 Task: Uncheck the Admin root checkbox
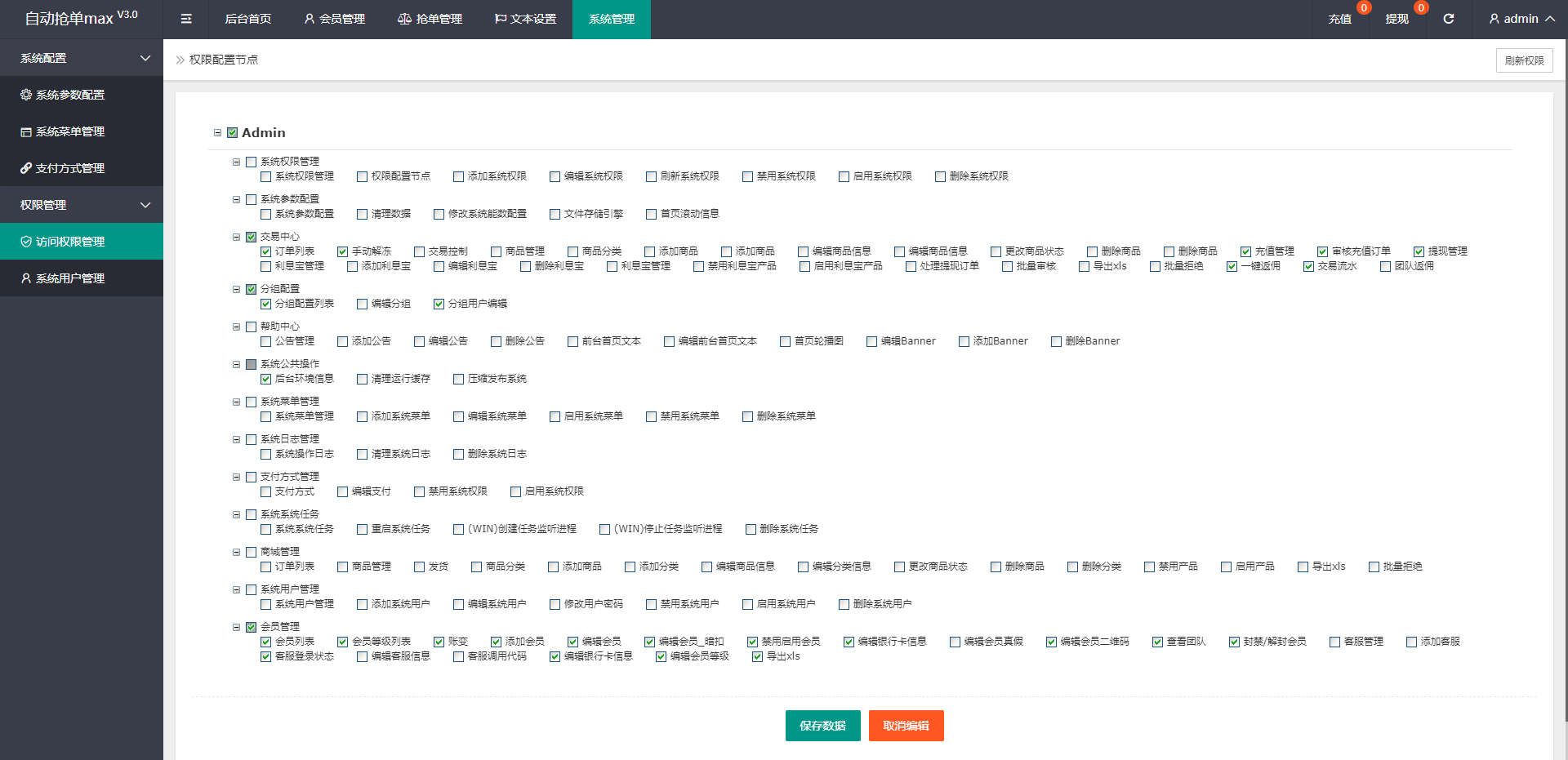tap(233, 133)
